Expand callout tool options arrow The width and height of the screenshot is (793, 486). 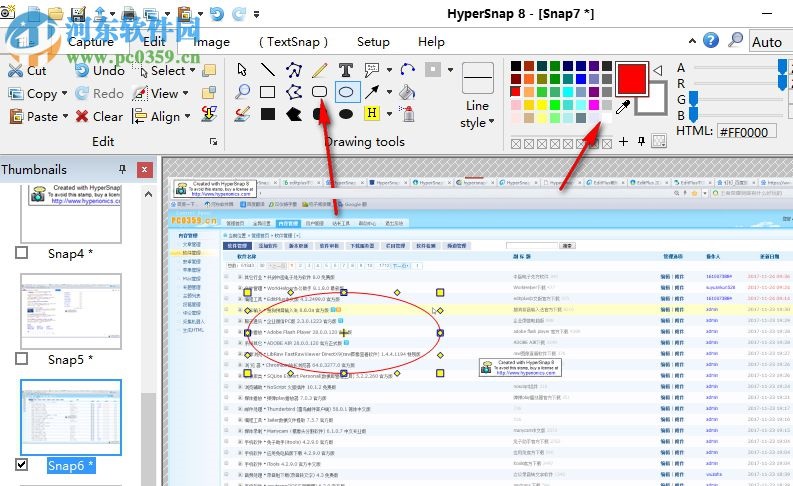click(x=389, y=70)
